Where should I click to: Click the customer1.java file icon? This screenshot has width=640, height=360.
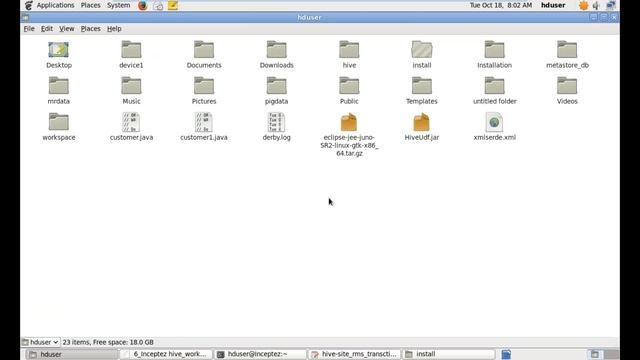pos(204,122)
